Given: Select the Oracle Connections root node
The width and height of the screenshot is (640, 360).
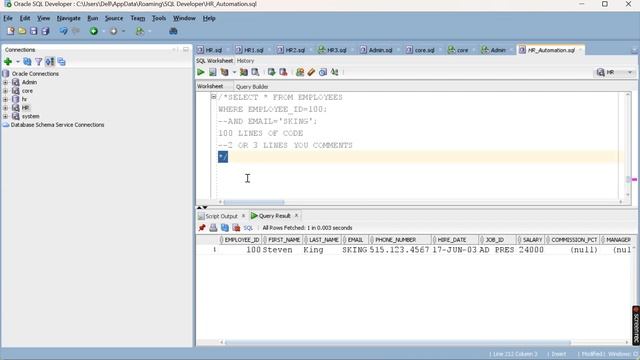Looking at the screenshot, I should [35, 74].
